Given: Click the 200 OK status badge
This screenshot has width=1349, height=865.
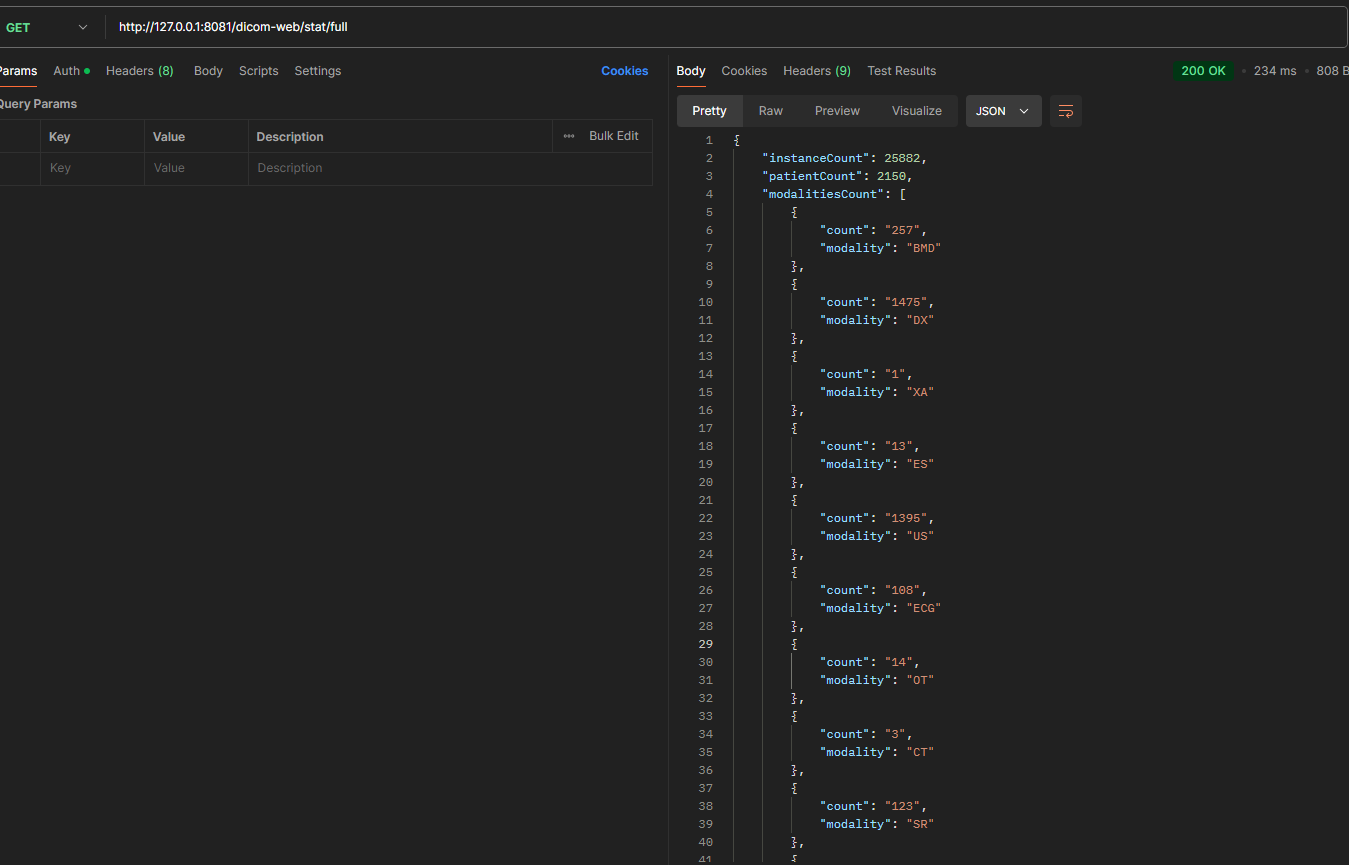Looking at the screenshot, I should point(1203,71).
